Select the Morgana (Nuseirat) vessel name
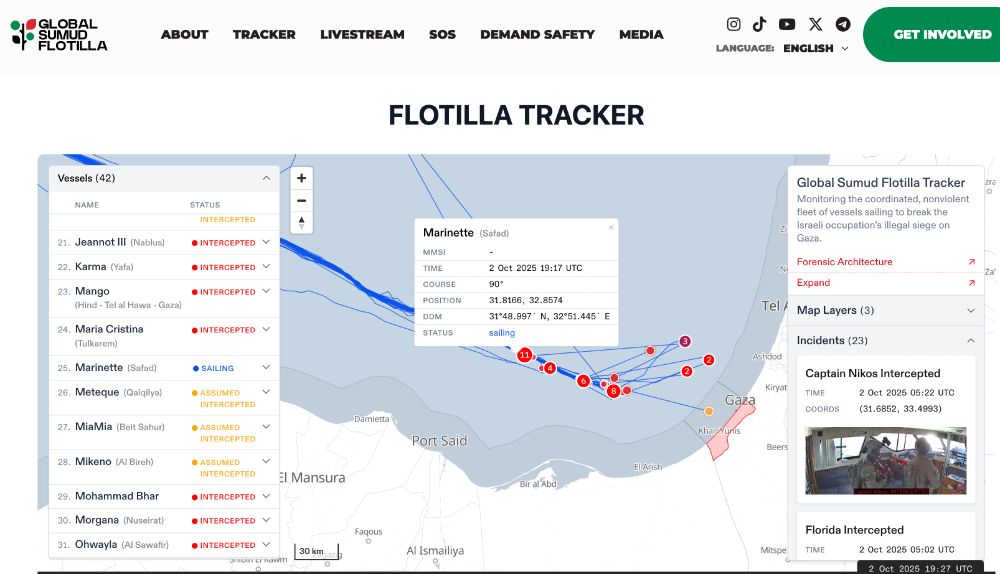This screenshot has width=1000, height=574. (x=119, y=520)
